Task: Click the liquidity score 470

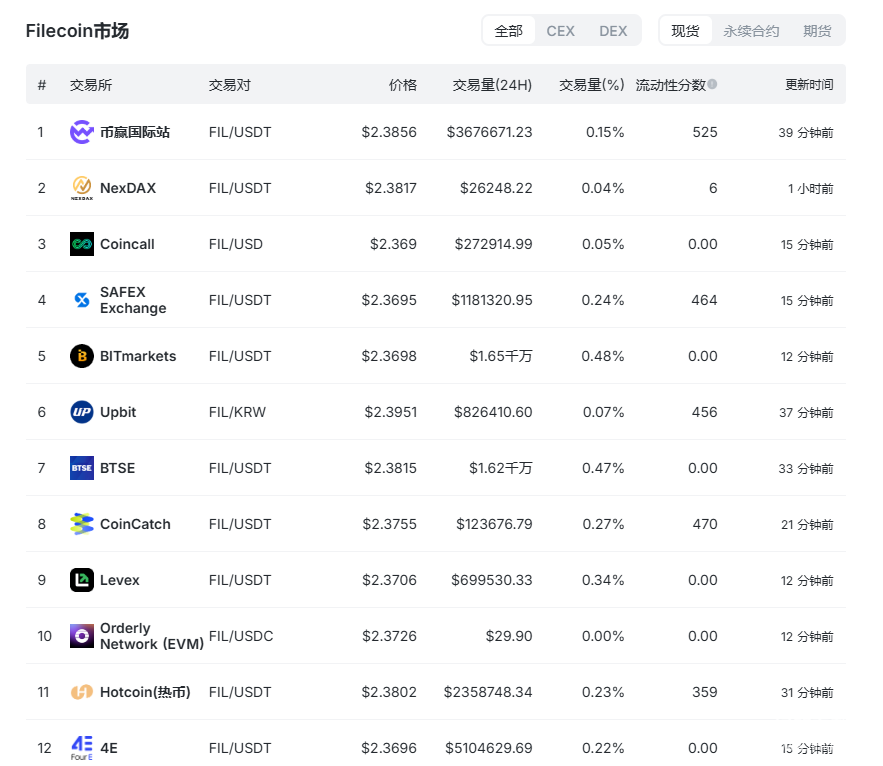Action: tap(705, 524)
